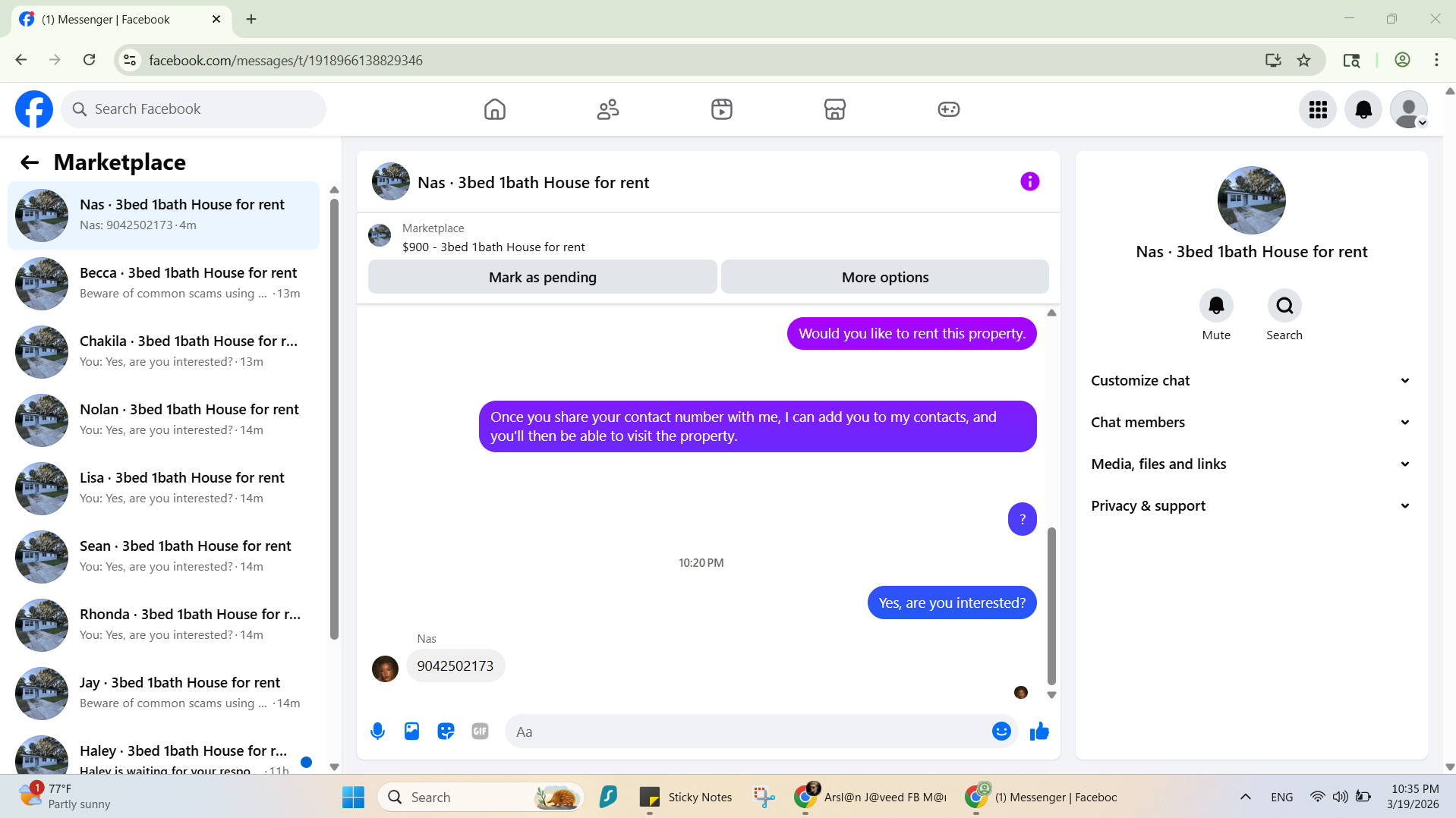1456x818 pixels.
Task: View site information icon in address bar
Action: [x=130, y=60]
